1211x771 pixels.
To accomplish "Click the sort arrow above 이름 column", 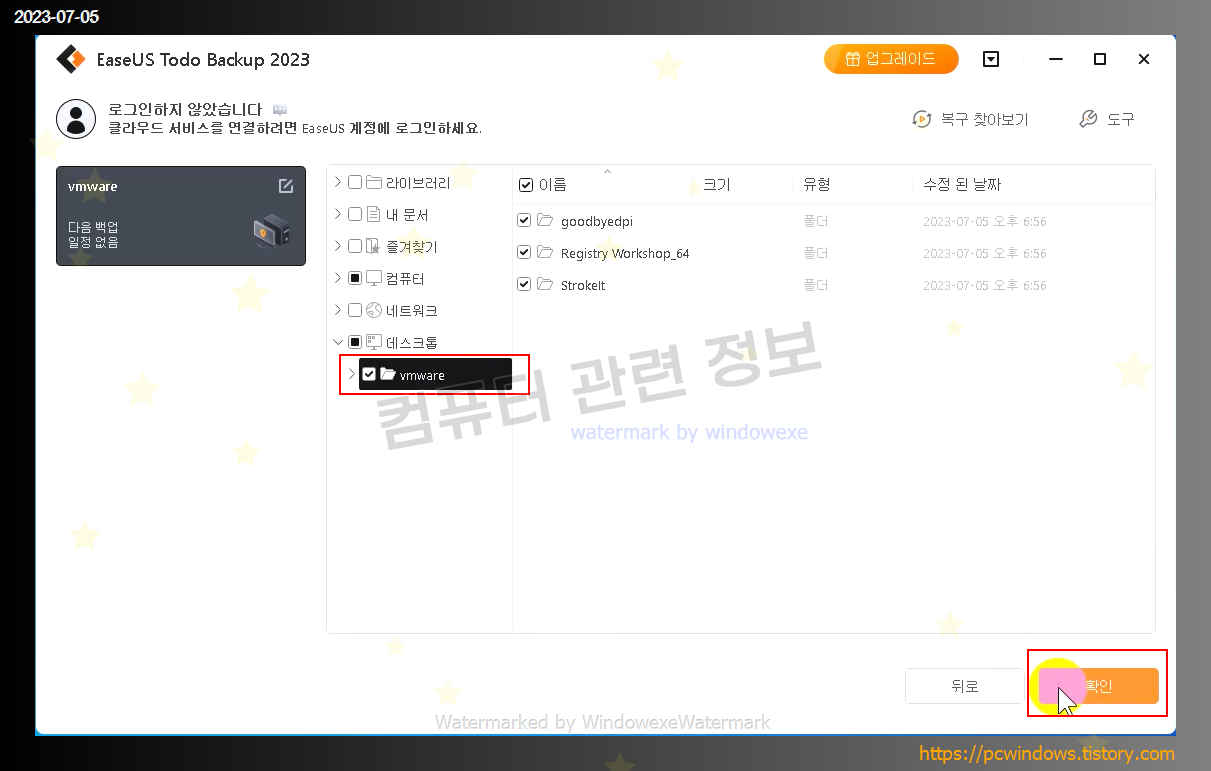I will pos(606,171).
